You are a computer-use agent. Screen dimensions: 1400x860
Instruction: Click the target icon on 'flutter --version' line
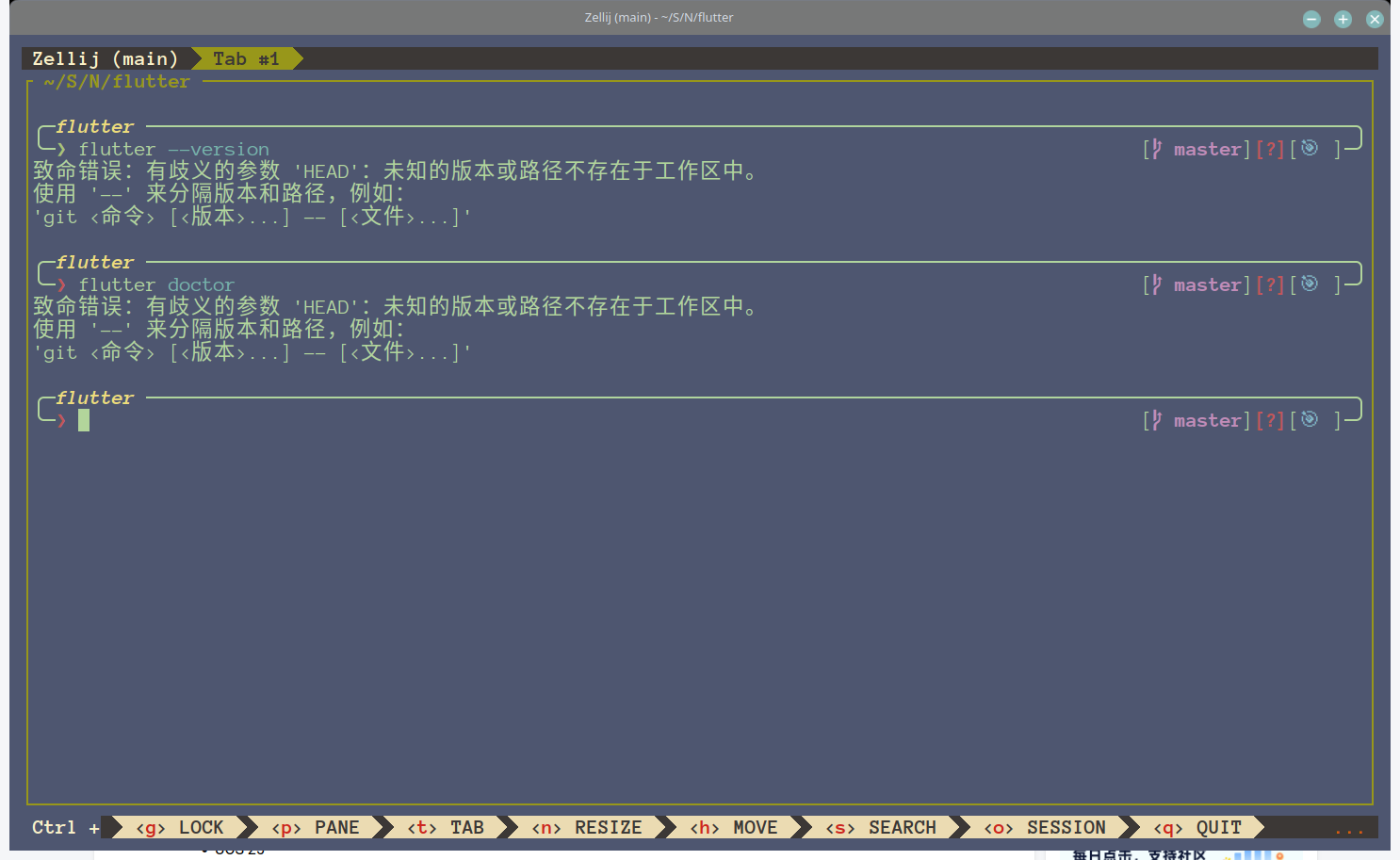[x=1310, y=148]
